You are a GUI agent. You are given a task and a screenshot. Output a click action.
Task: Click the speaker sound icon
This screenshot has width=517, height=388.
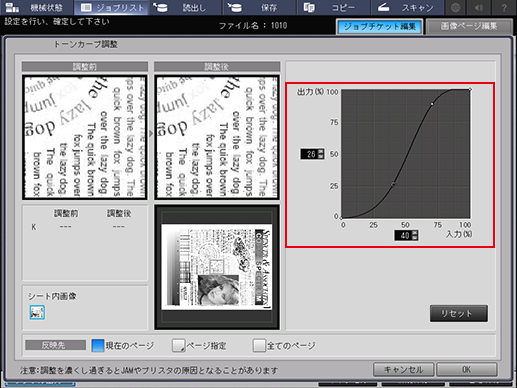tap(479, 7)
